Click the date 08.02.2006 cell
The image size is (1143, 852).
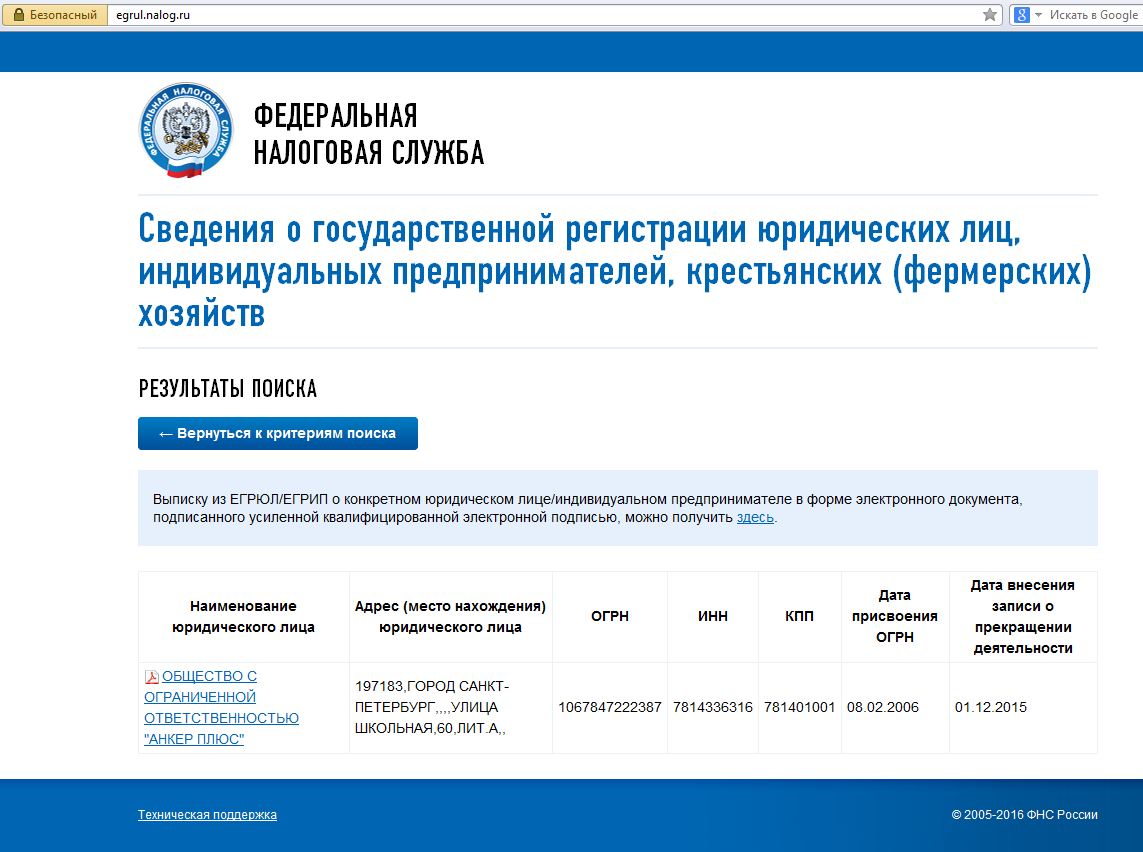pyautogui.click(x=882, y=707)
